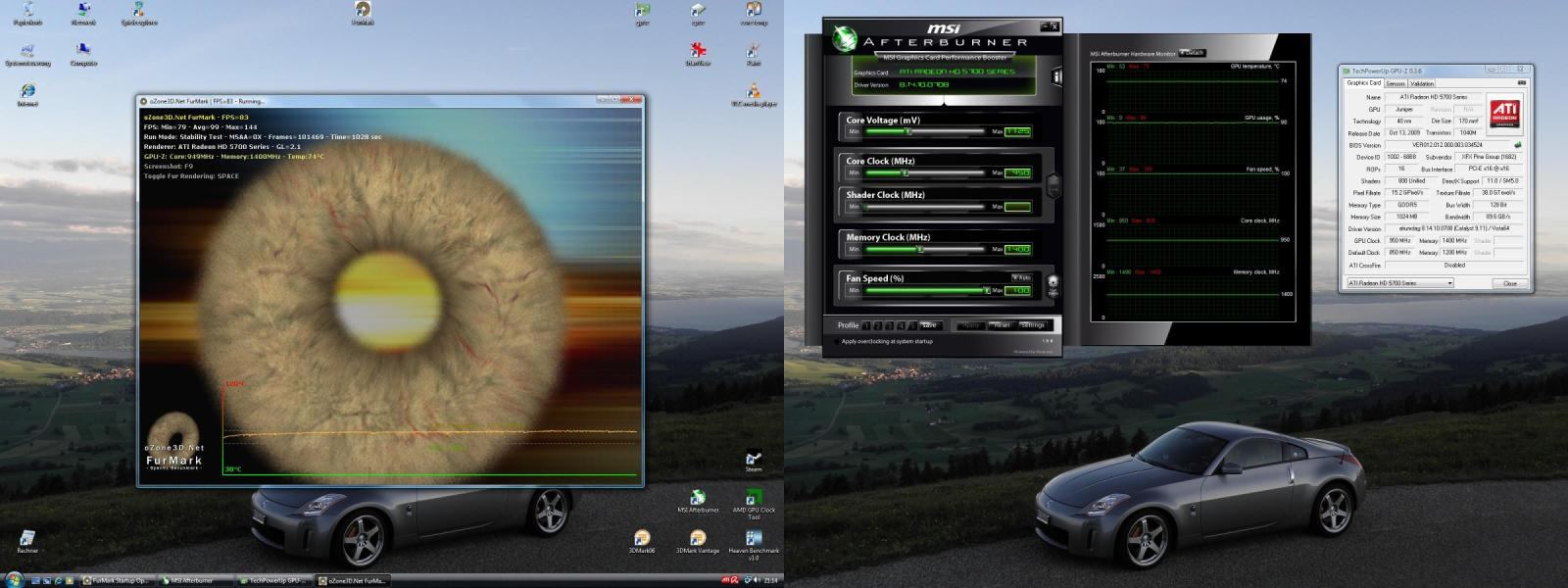Viewport: 1568px width, 588px height.
Task: Open the Netzwerk desktop icon
Action: [x=83, y=12]
